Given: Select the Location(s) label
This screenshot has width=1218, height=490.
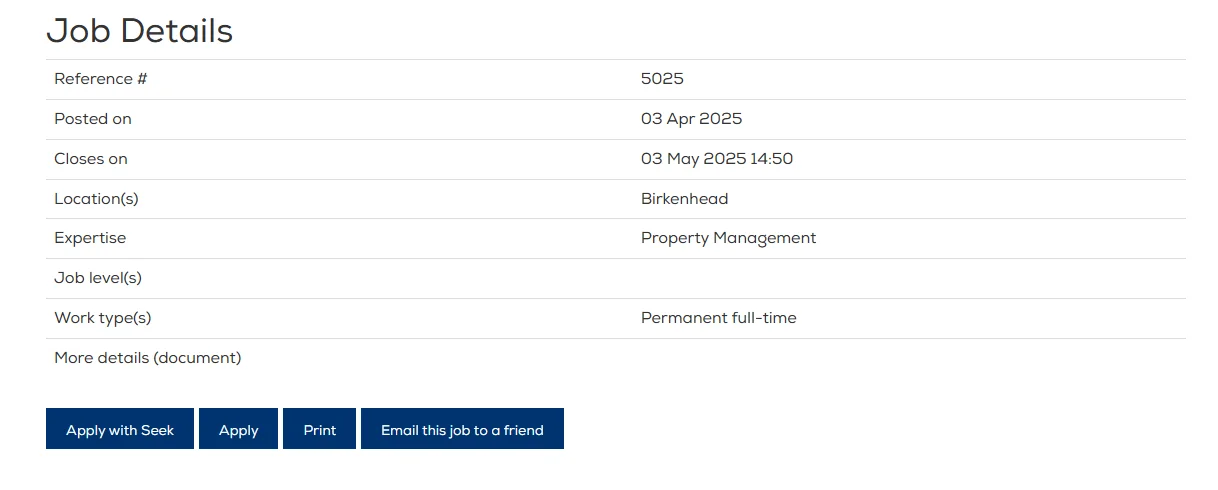Looking at the screenshot, I should (x=96, y=199).
